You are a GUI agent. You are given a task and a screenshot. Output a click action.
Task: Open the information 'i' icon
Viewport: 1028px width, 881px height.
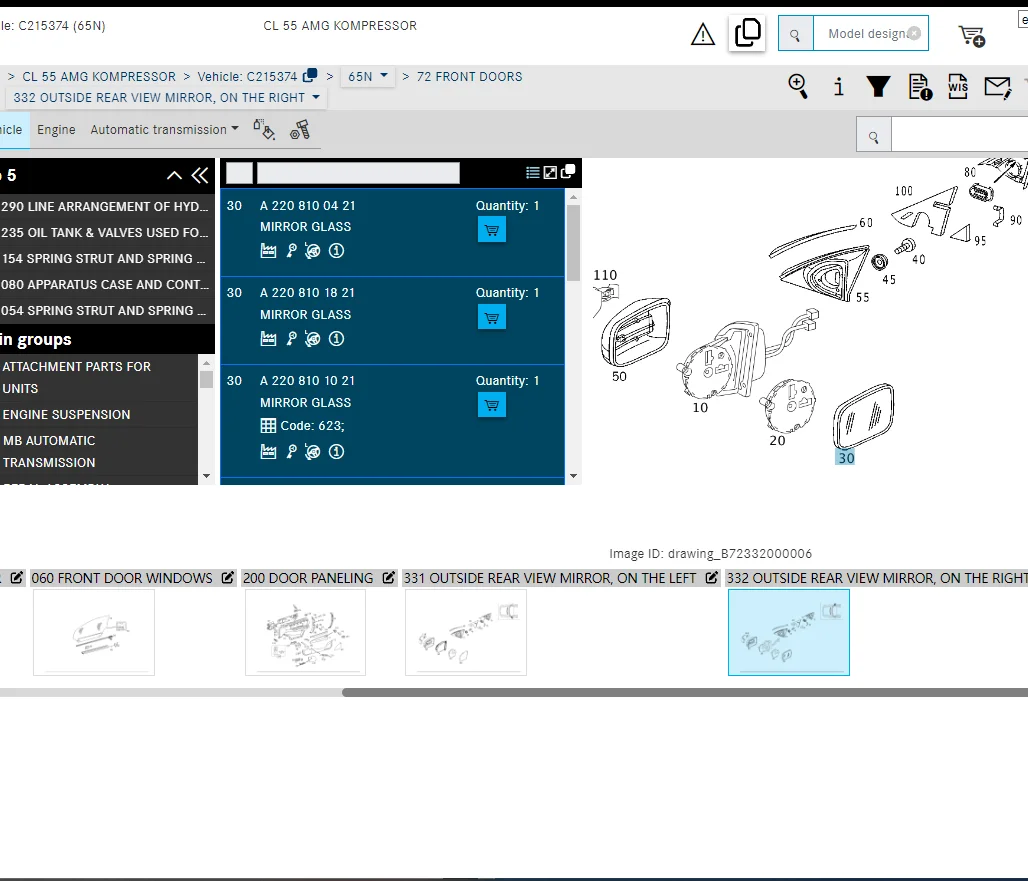tap(839, 87)
